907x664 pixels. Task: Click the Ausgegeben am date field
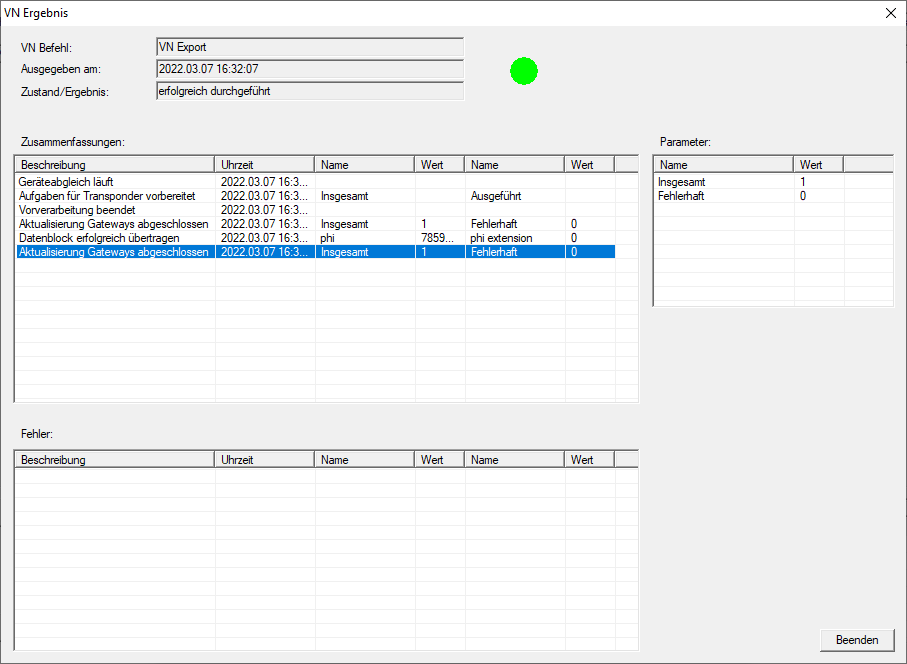coord(310,69)
